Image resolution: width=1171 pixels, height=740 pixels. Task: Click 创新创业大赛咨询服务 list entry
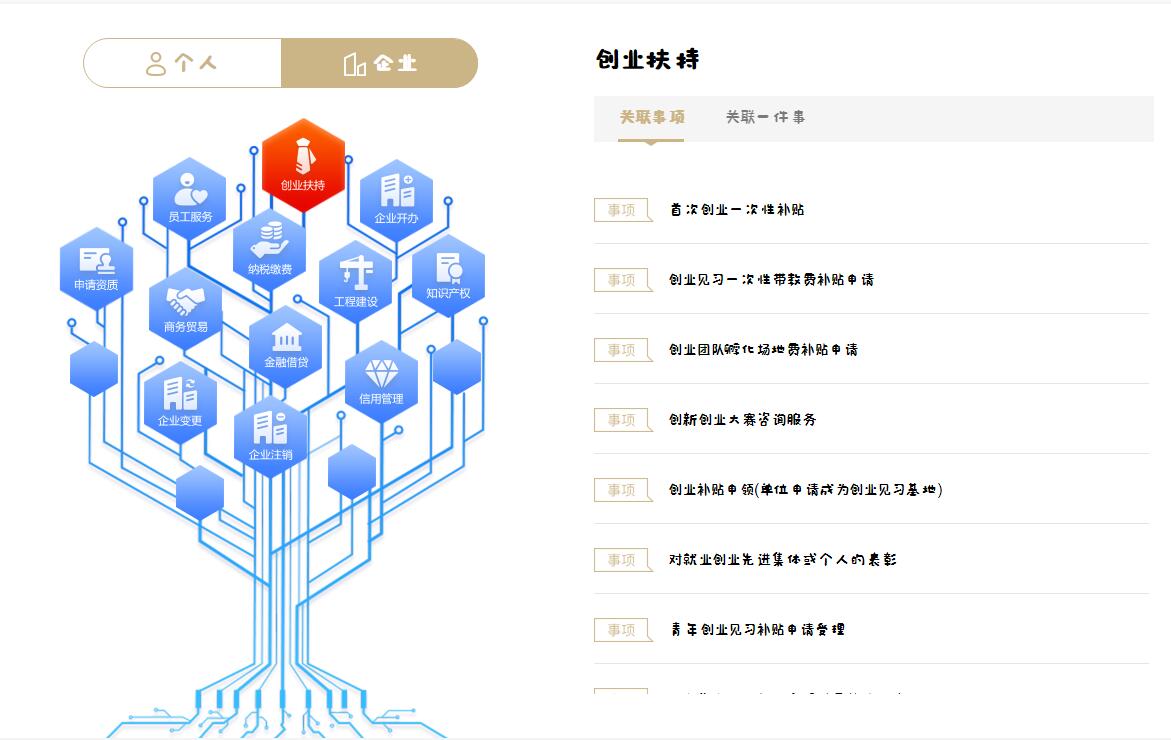pyautogui.click(x=742, y=420)
